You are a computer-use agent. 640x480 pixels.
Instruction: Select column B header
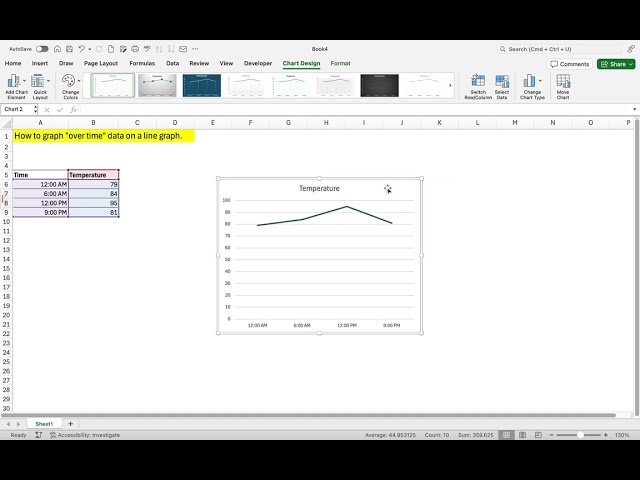93,123
